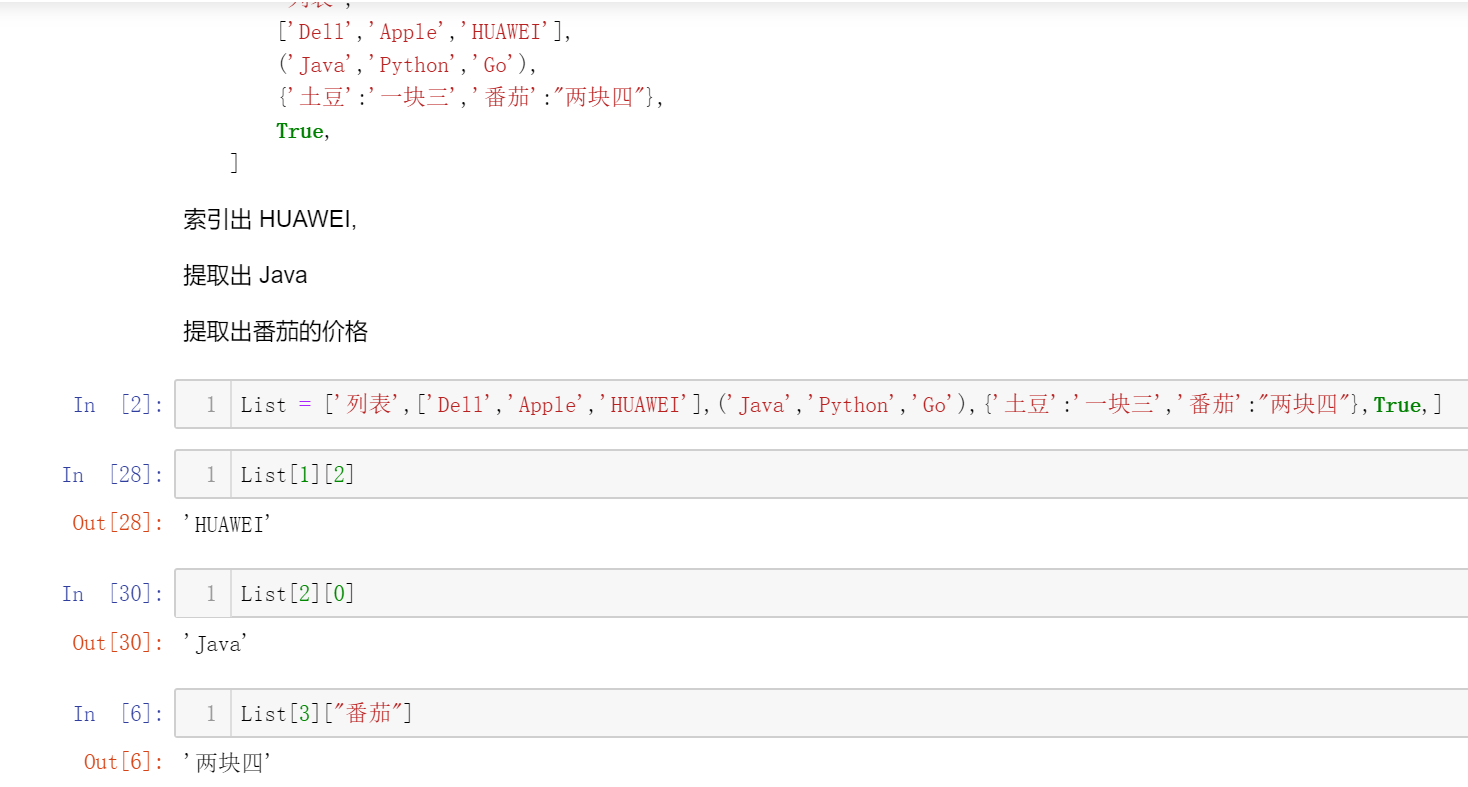Focus the List[1][2] code cell

840,475
